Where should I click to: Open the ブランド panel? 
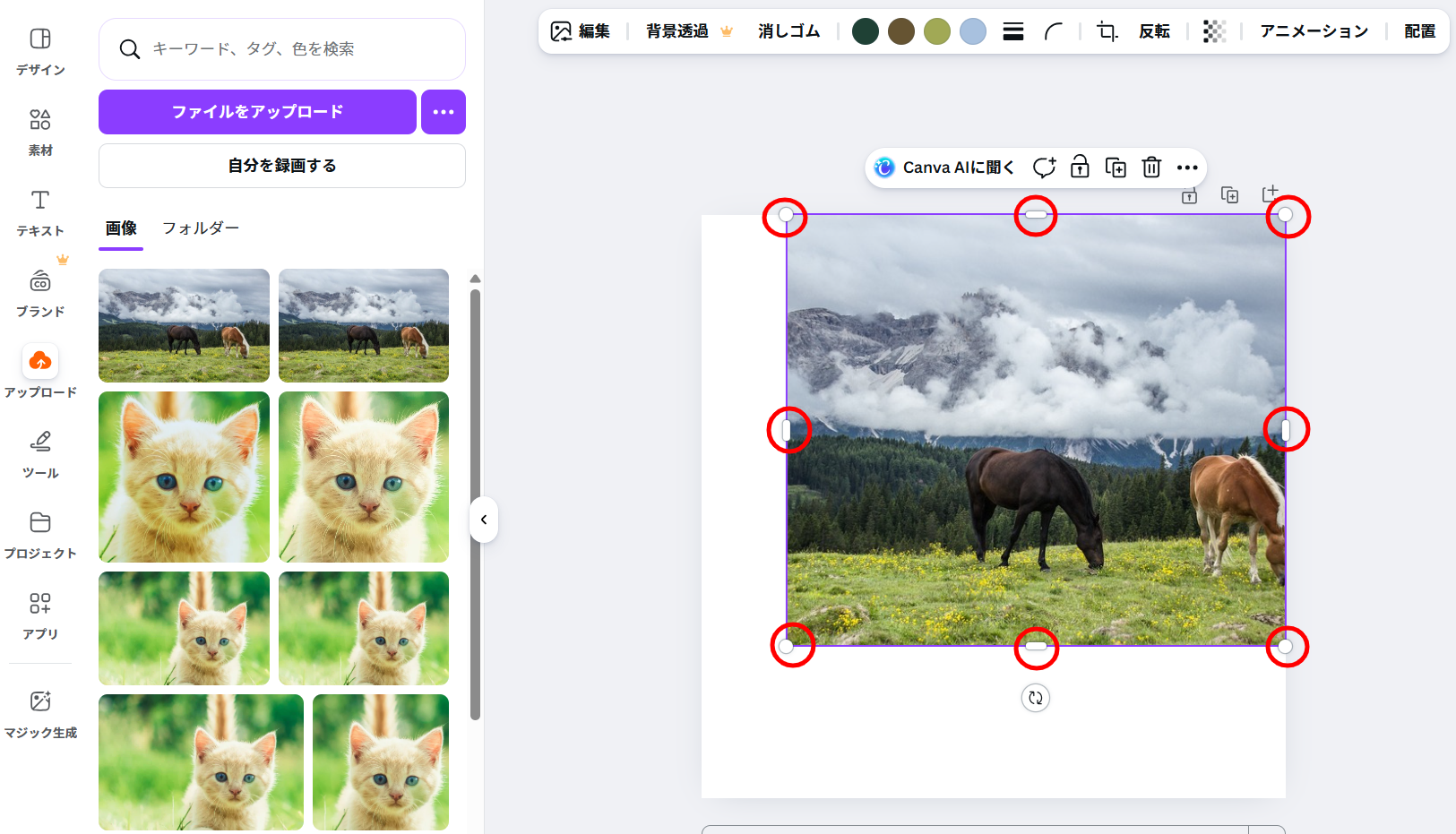click(40, 293)
